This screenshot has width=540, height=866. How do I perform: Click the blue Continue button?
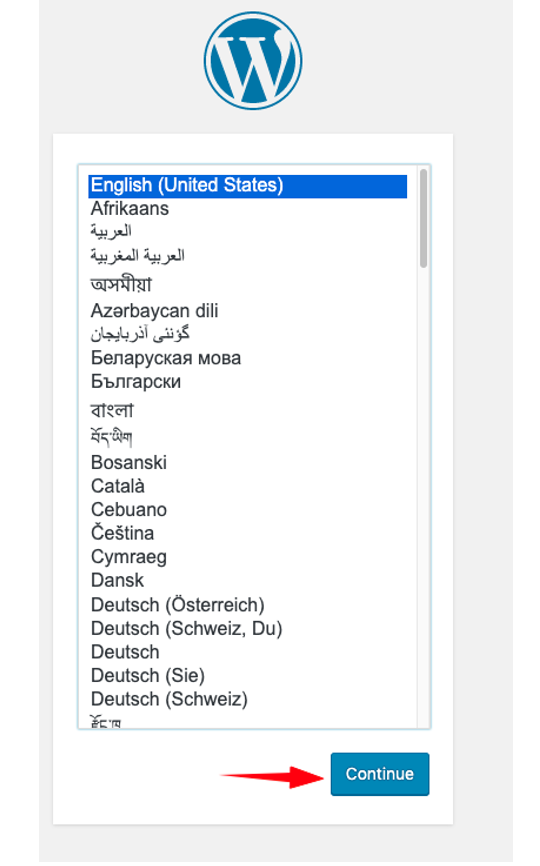click(380, 774)
